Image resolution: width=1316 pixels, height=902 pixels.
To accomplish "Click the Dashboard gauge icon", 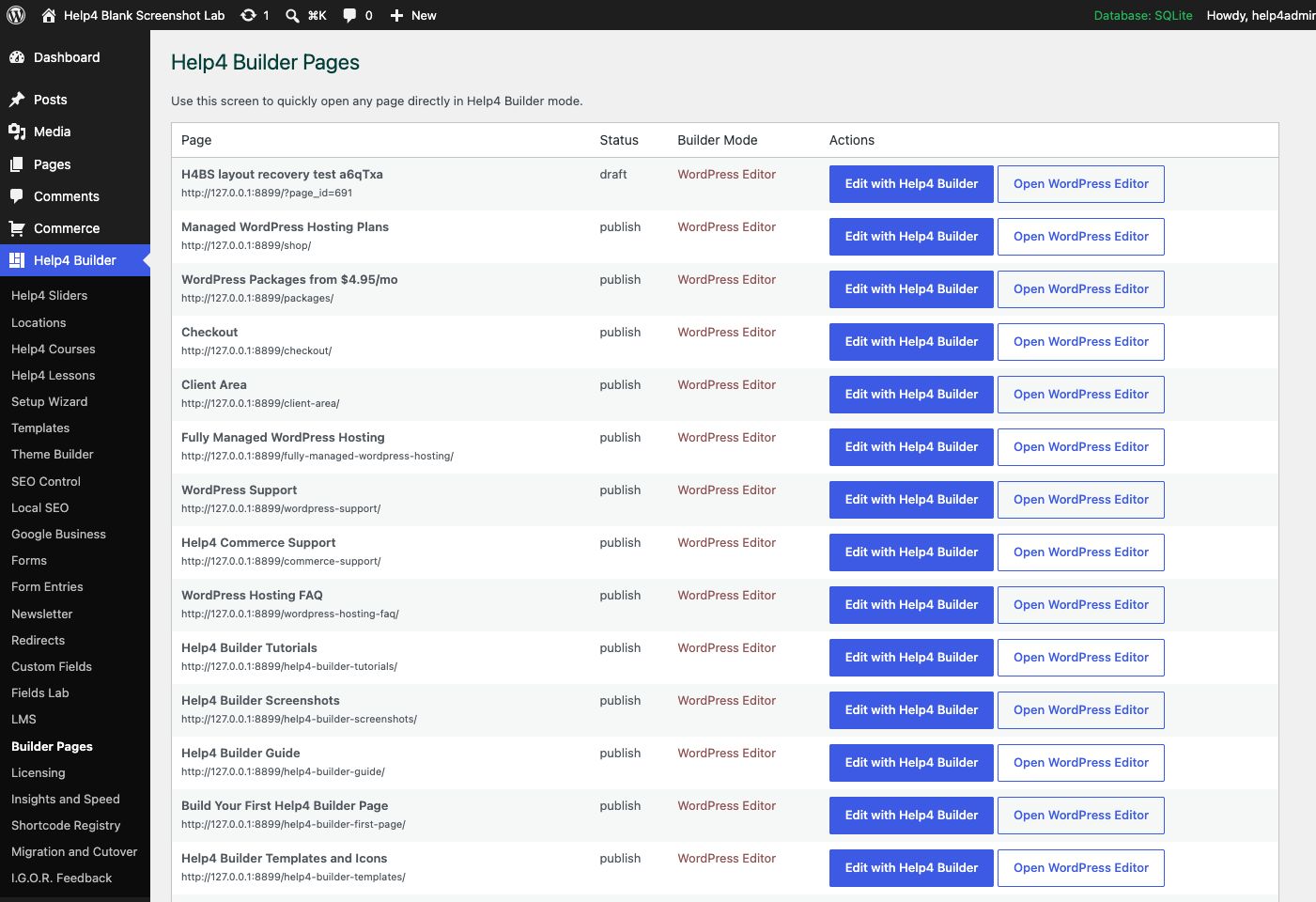I will click(17, 57).
